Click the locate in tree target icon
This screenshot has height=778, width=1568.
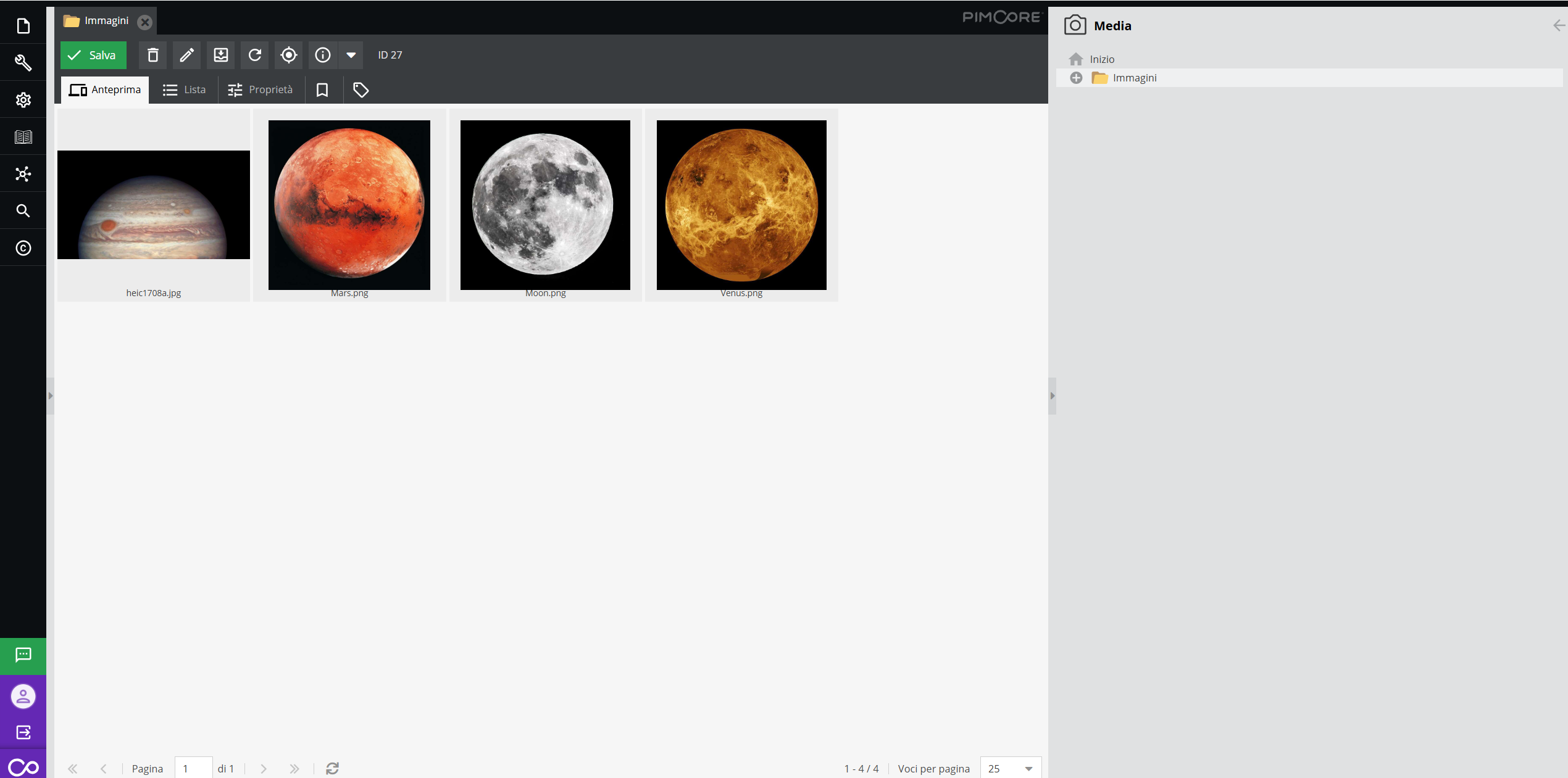pyautogui.click(x=288, y=56)
